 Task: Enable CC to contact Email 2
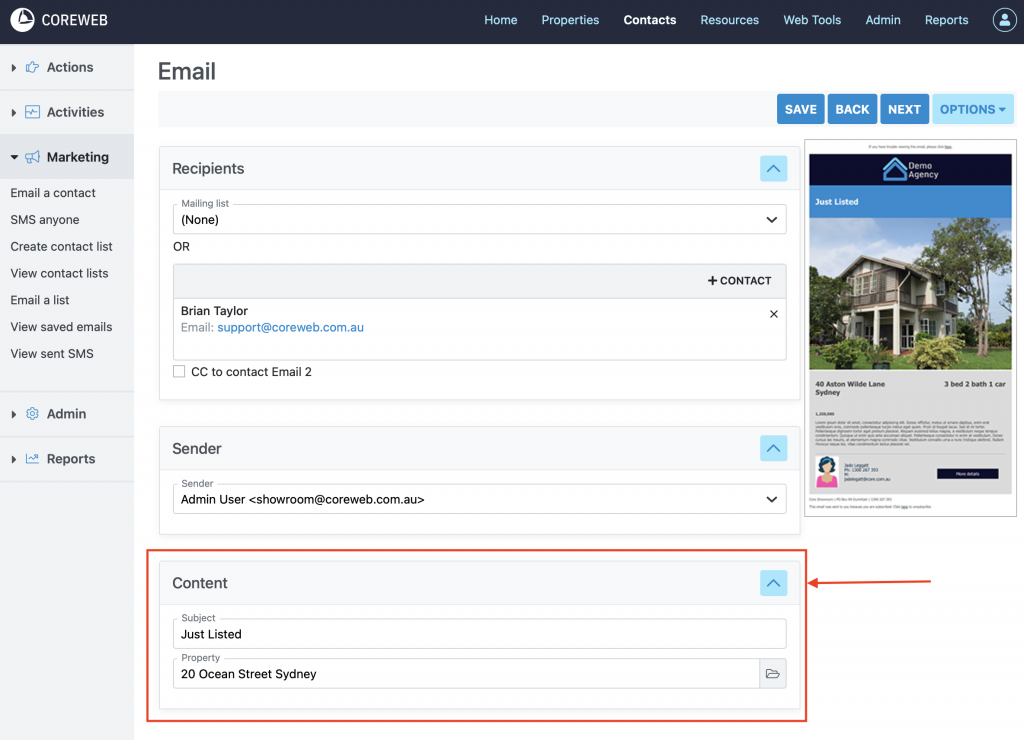pos(179,372)
